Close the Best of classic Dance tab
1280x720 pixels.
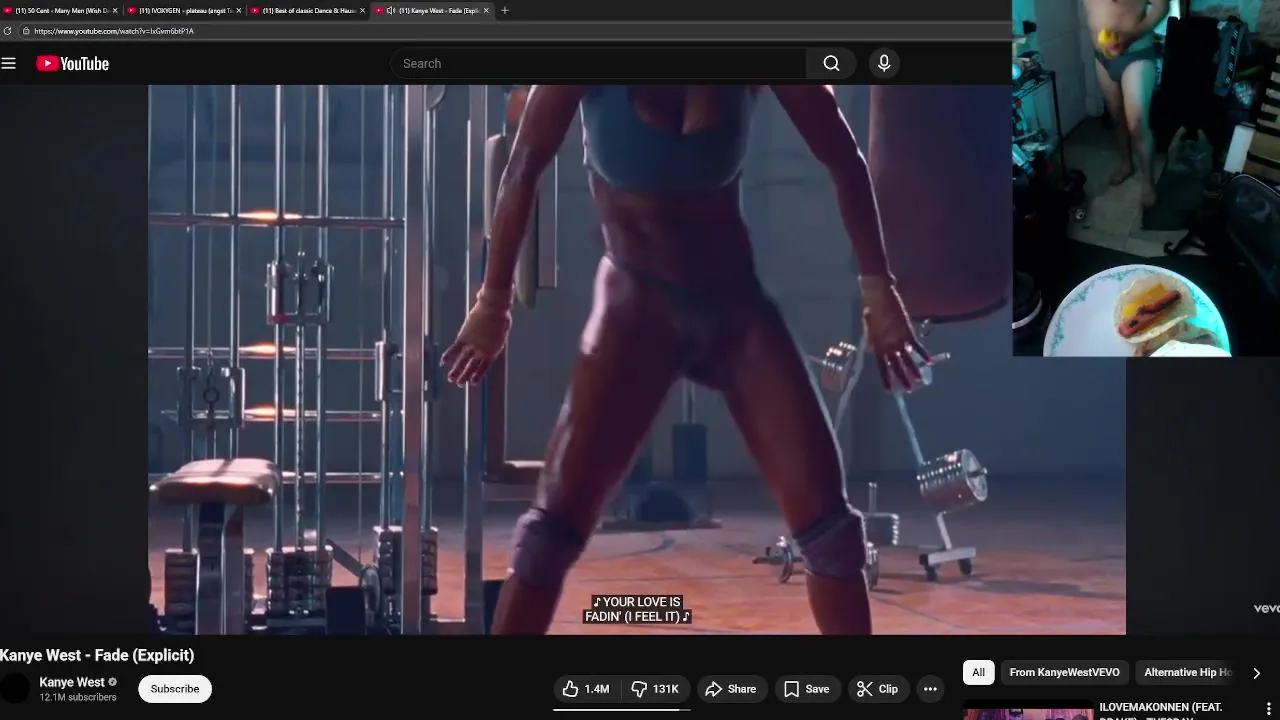pos(362,10)
